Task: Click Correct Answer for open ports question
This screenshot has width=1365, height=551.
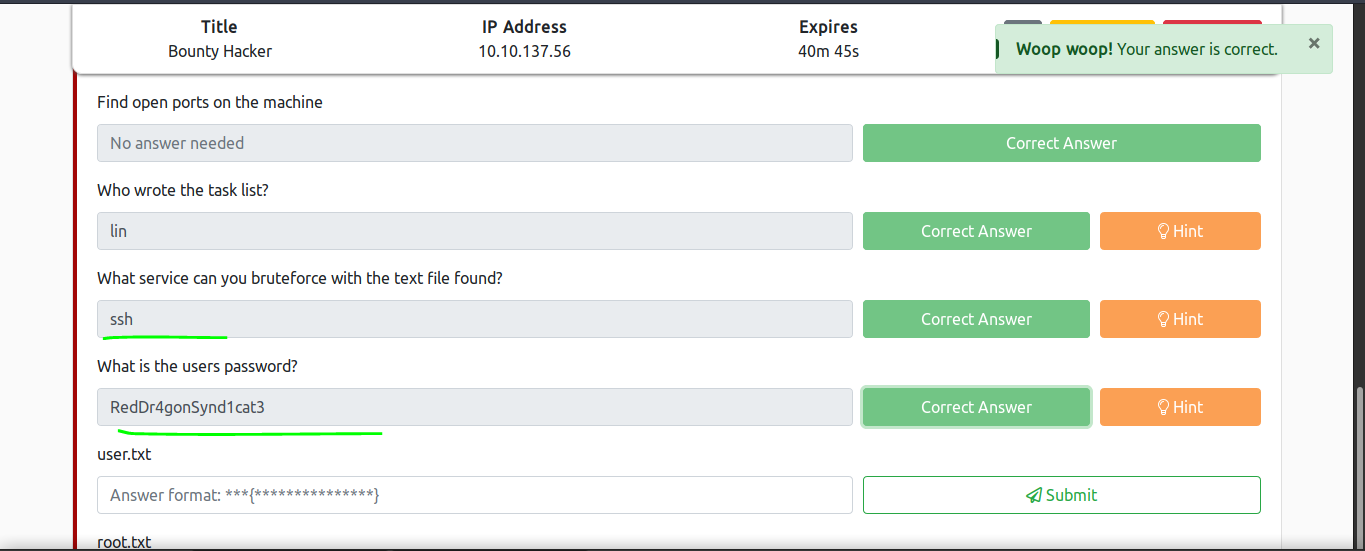Action: (x=1062, y=143)
